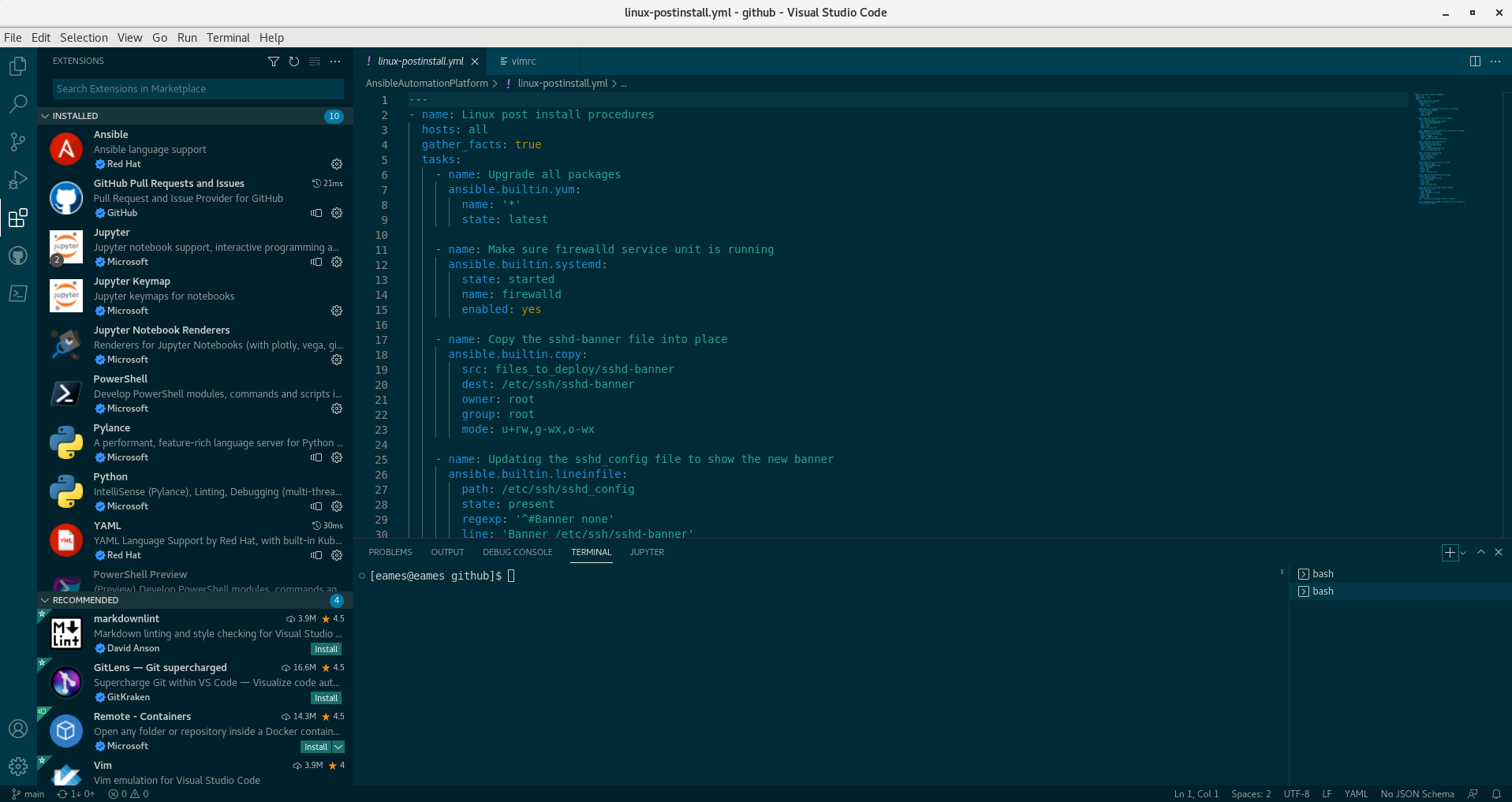Toggle remote indicator for Python extension

click(316, 506)
